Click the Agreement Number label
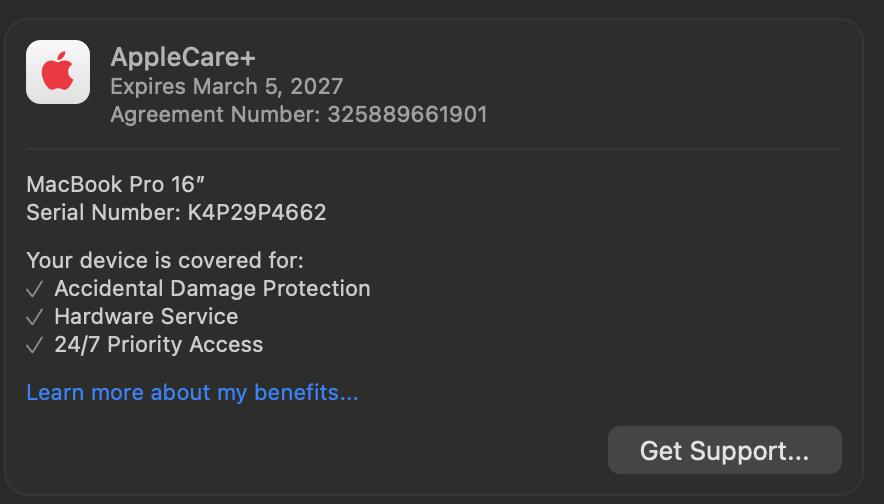The height and width of the screenshot is (504, 884). pyautogui.click(x=215, y=114)
